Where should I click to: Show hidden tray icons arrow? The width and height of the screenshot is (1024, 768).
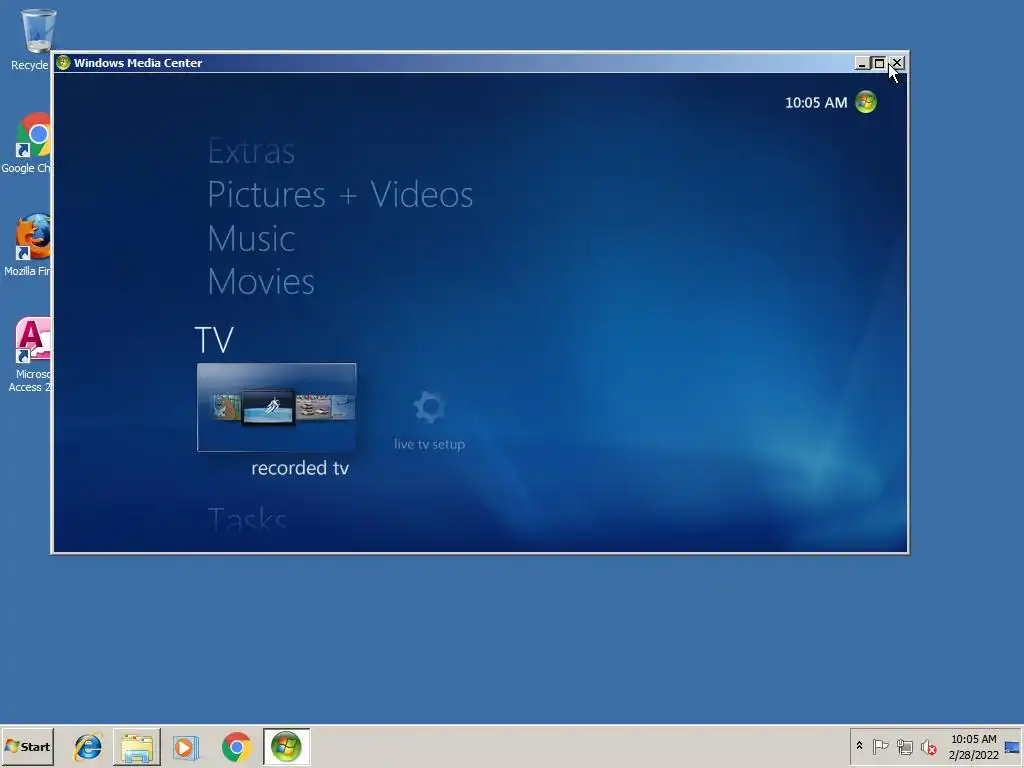point(859,746)
